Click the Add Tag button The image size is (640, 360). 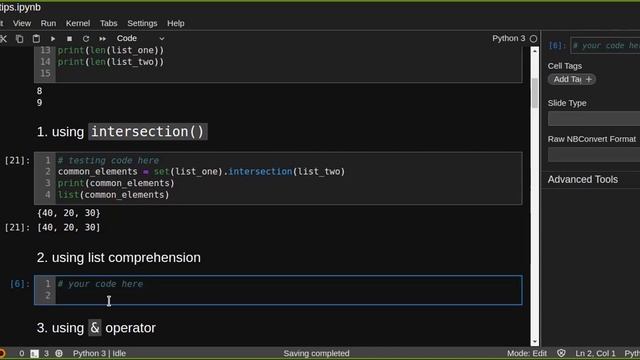pyautogui.click(x=572, y=79)
